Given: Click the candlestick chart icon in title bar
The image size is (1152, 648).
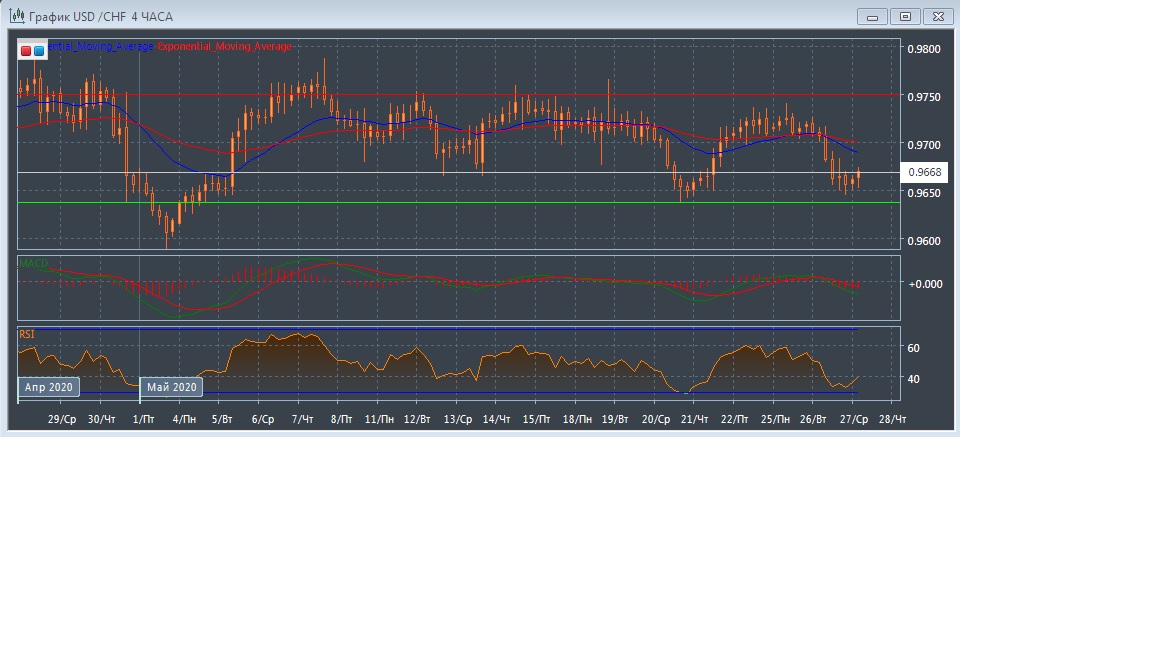Looking at the screenshot, I should click(16, 16).
